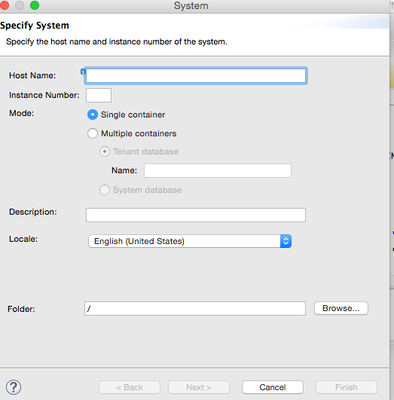
Task: Click the Finish button
Action: point(346,387)
